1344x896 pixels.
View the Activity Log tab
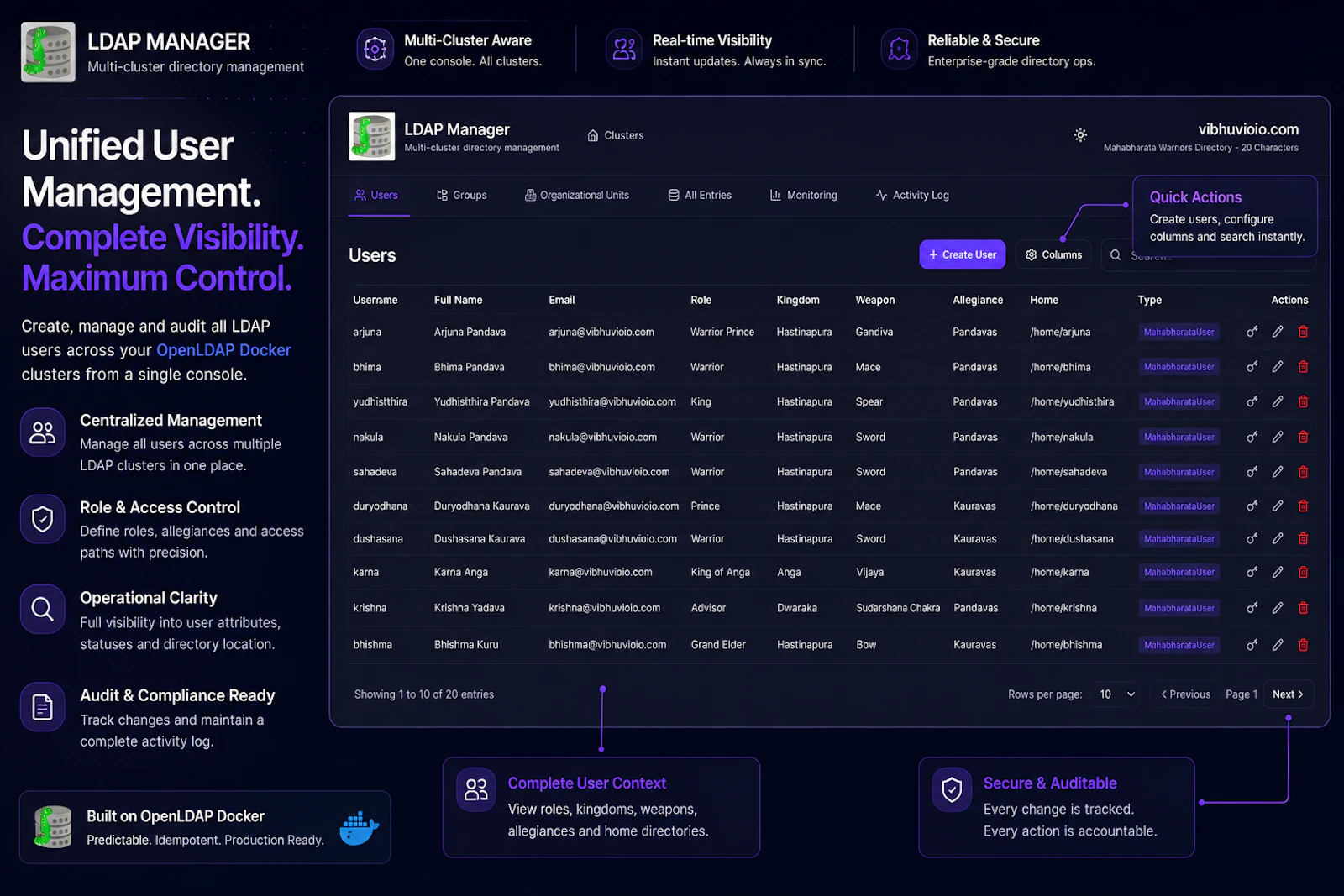click(912, 195)
